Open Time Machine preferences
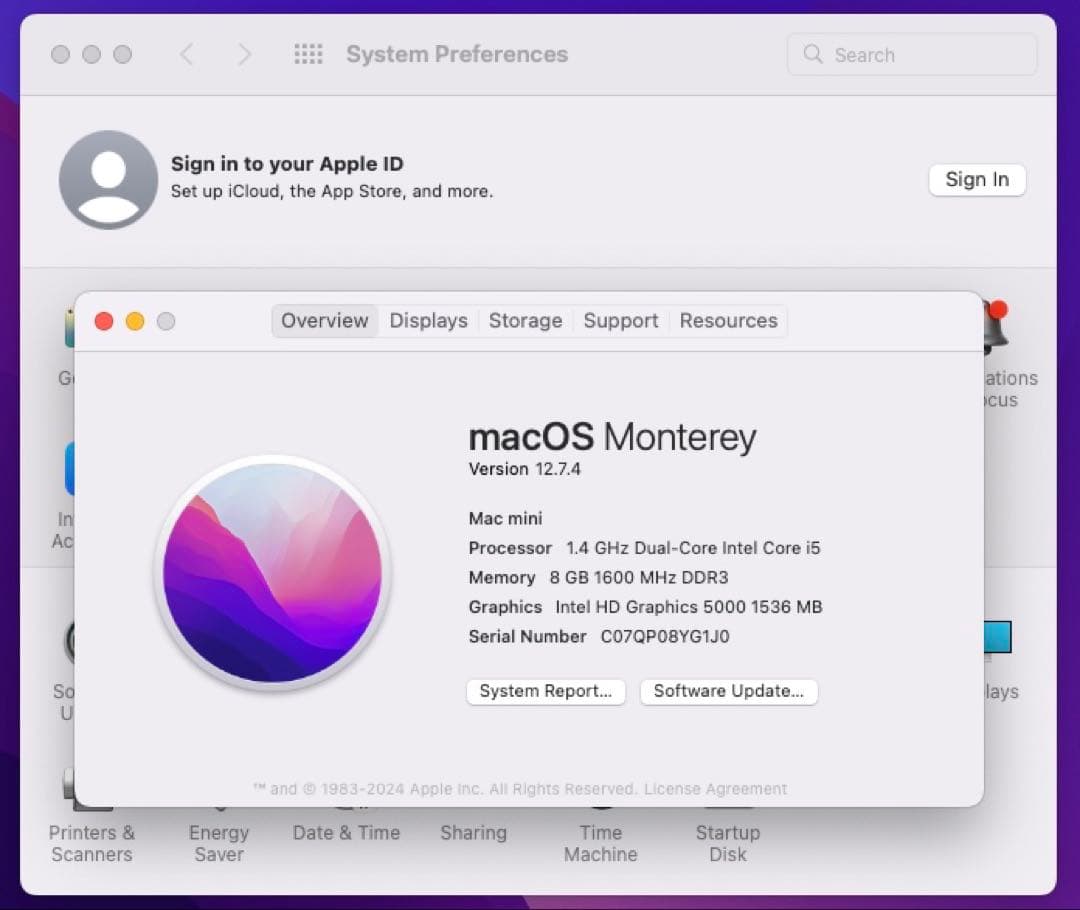The width and height of the screenshot is (1080, 910). coord(600,843)
